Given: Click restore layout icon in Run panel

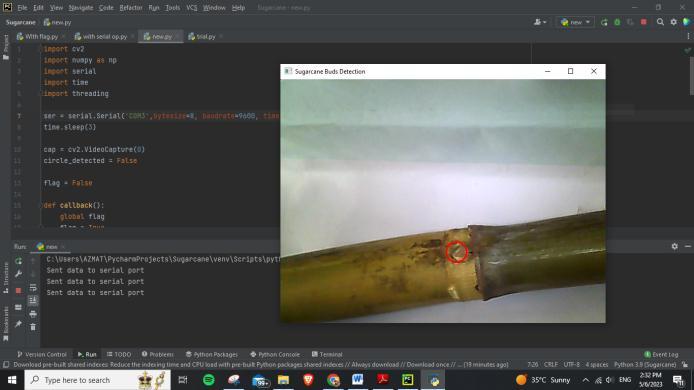Looking at the screenshot, I should point(18,307).
